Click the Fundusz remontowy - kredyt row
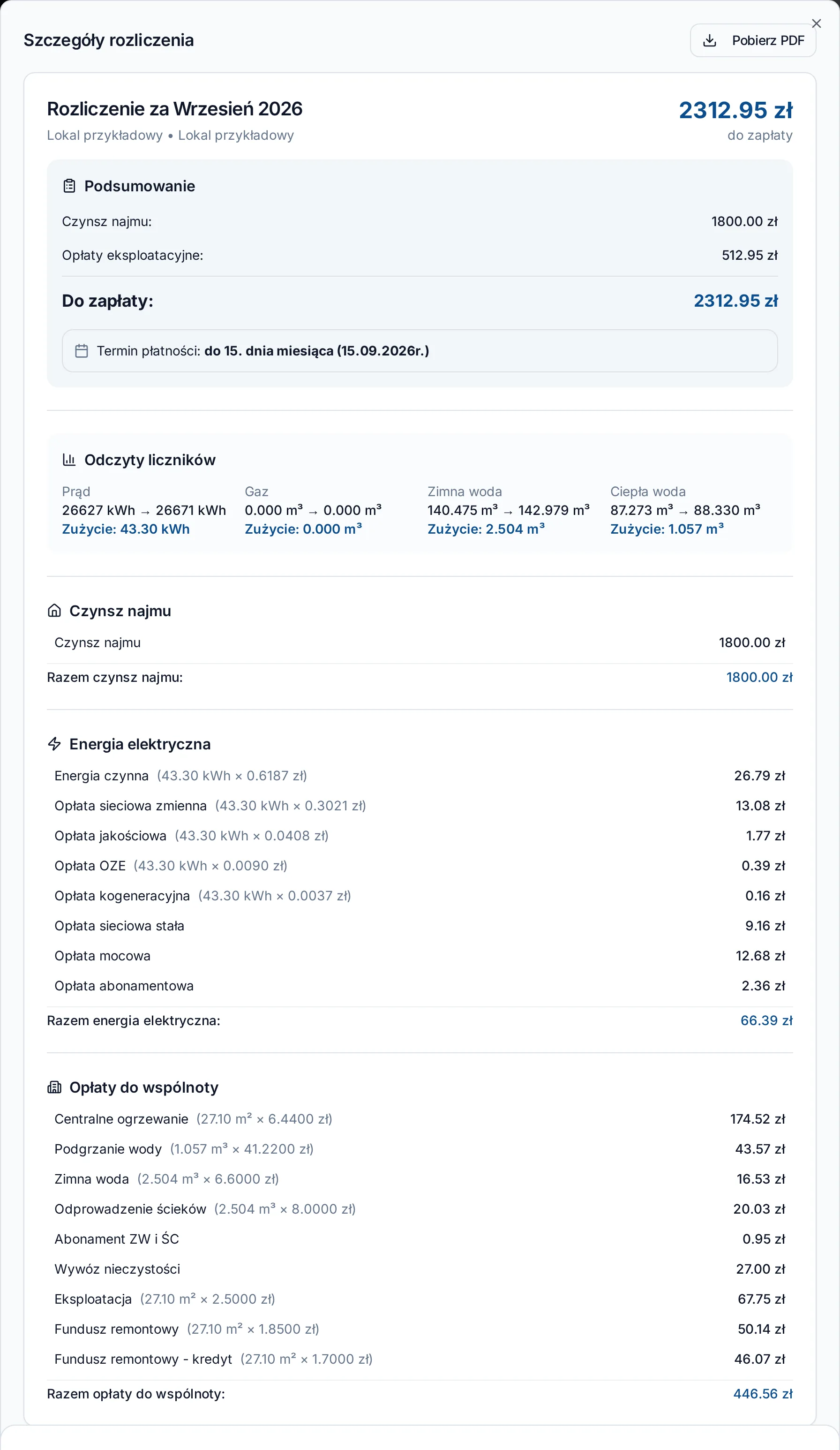 coord(420,1359)
